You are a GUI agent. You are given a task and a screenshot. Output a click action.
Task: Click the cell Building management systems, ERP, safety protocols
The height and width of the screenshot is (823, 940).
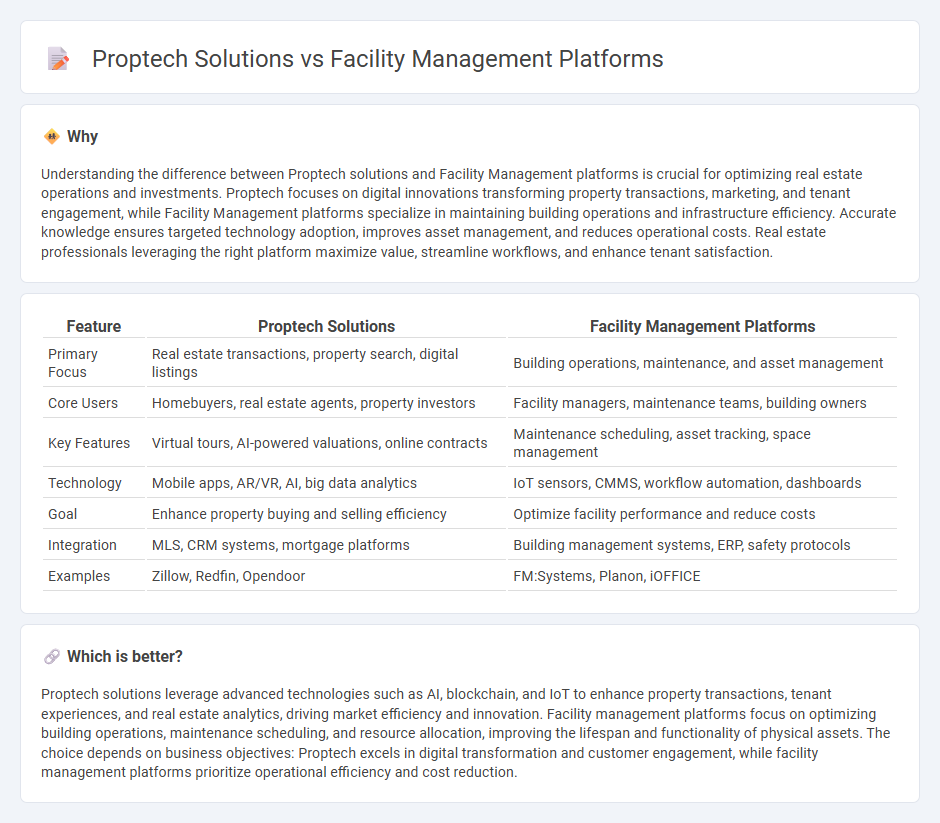702,545
